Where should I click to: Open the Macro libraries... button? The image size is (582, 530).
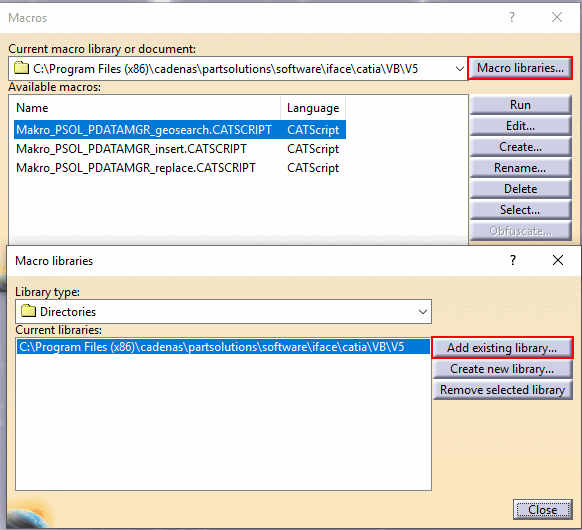pos(520,68)
